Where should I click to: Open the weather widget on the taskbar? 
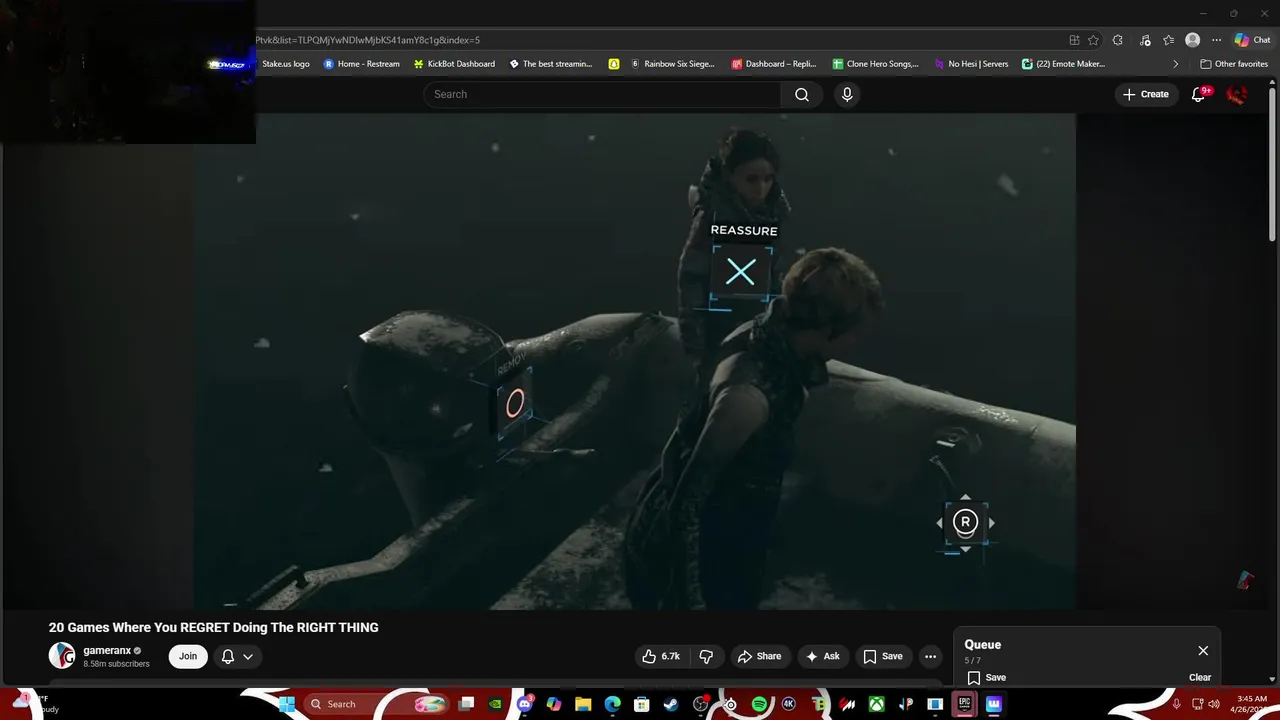coord(35,704)
